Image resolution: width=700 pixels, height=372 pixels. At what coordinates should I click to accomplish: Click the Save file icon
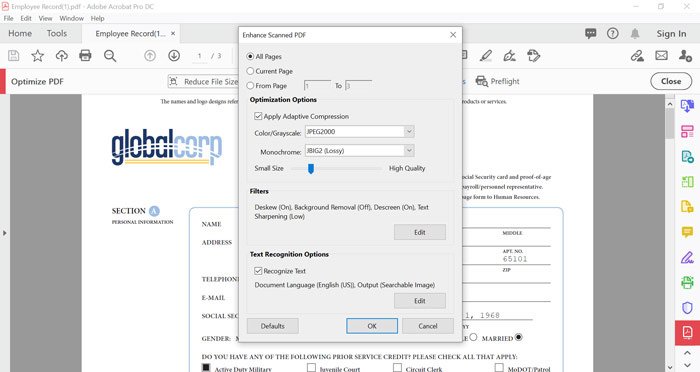[14, 56]
